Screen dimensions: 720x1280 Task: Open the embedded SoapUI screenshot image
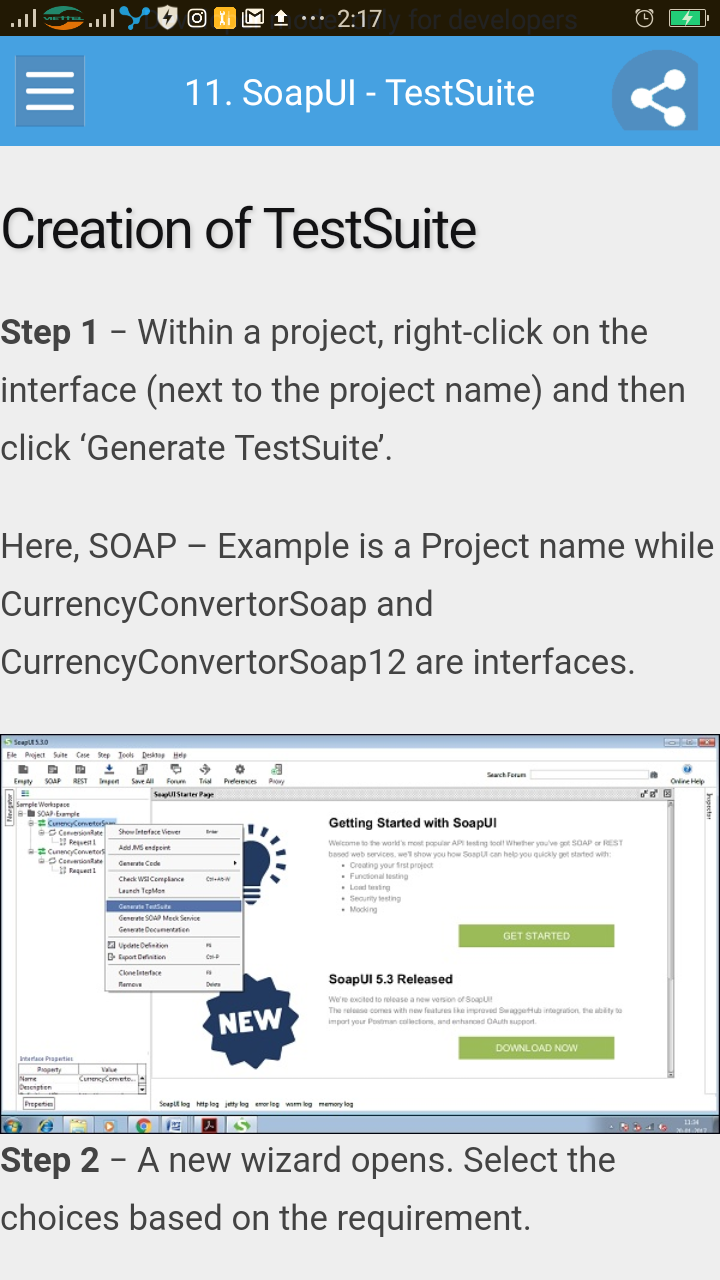point(360,934)
